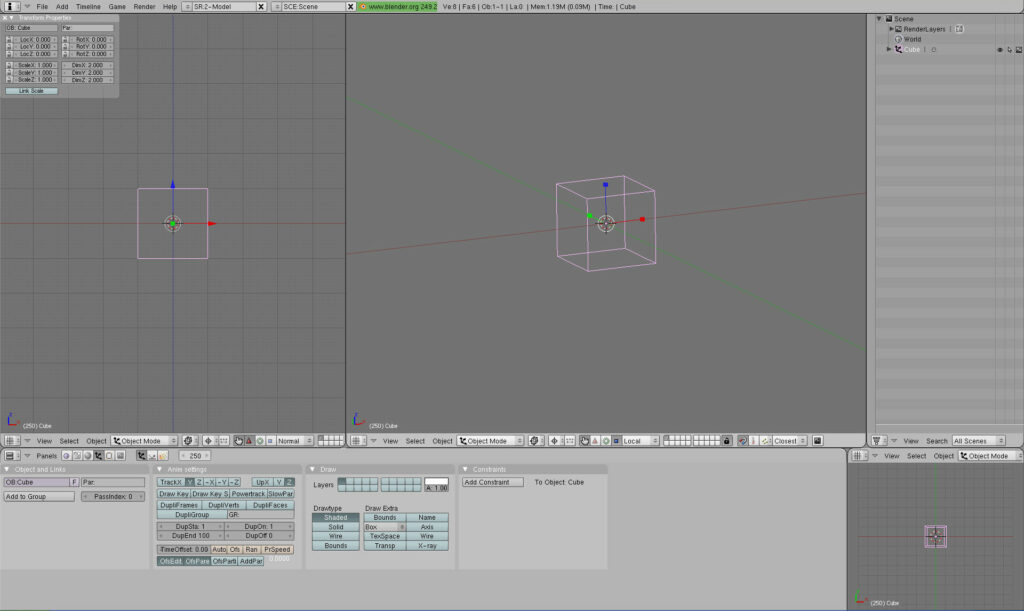Screen dimensions: 1024x611
Task: Expand RenderLayers entry in Outliner
Action: tap(890, 29)
